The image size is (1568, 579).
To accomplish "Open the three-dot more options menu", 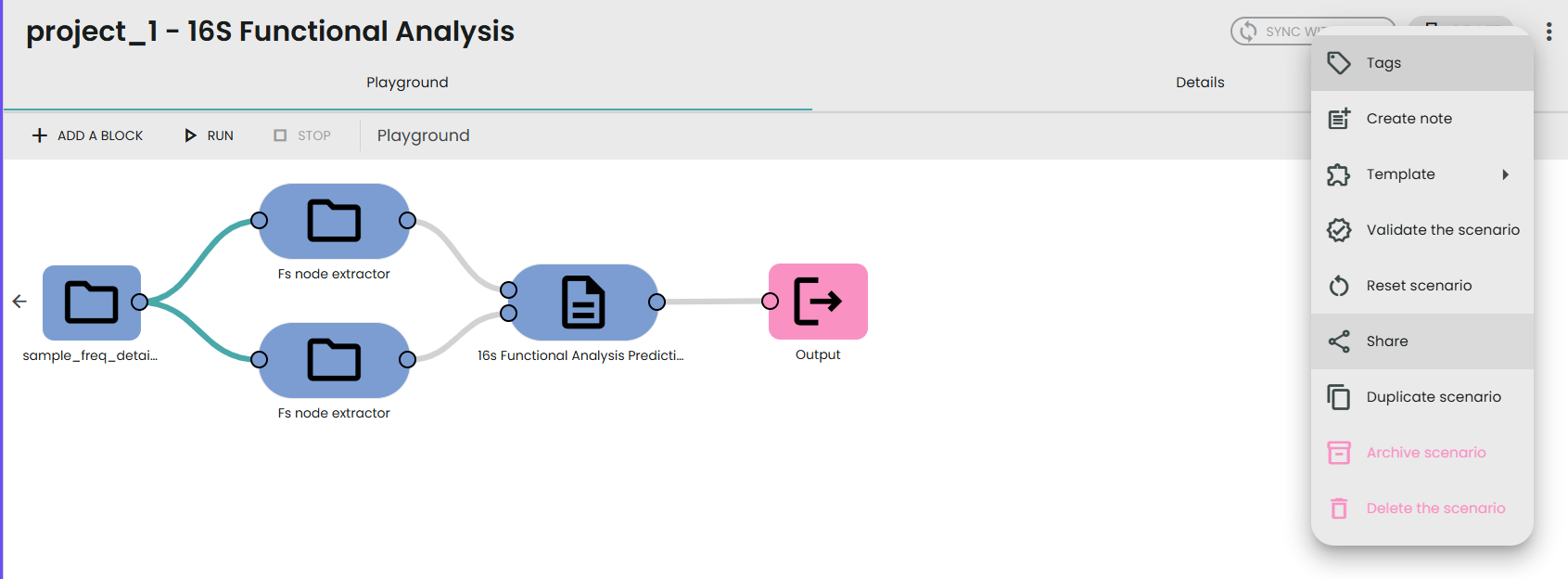I will 1549,32.
